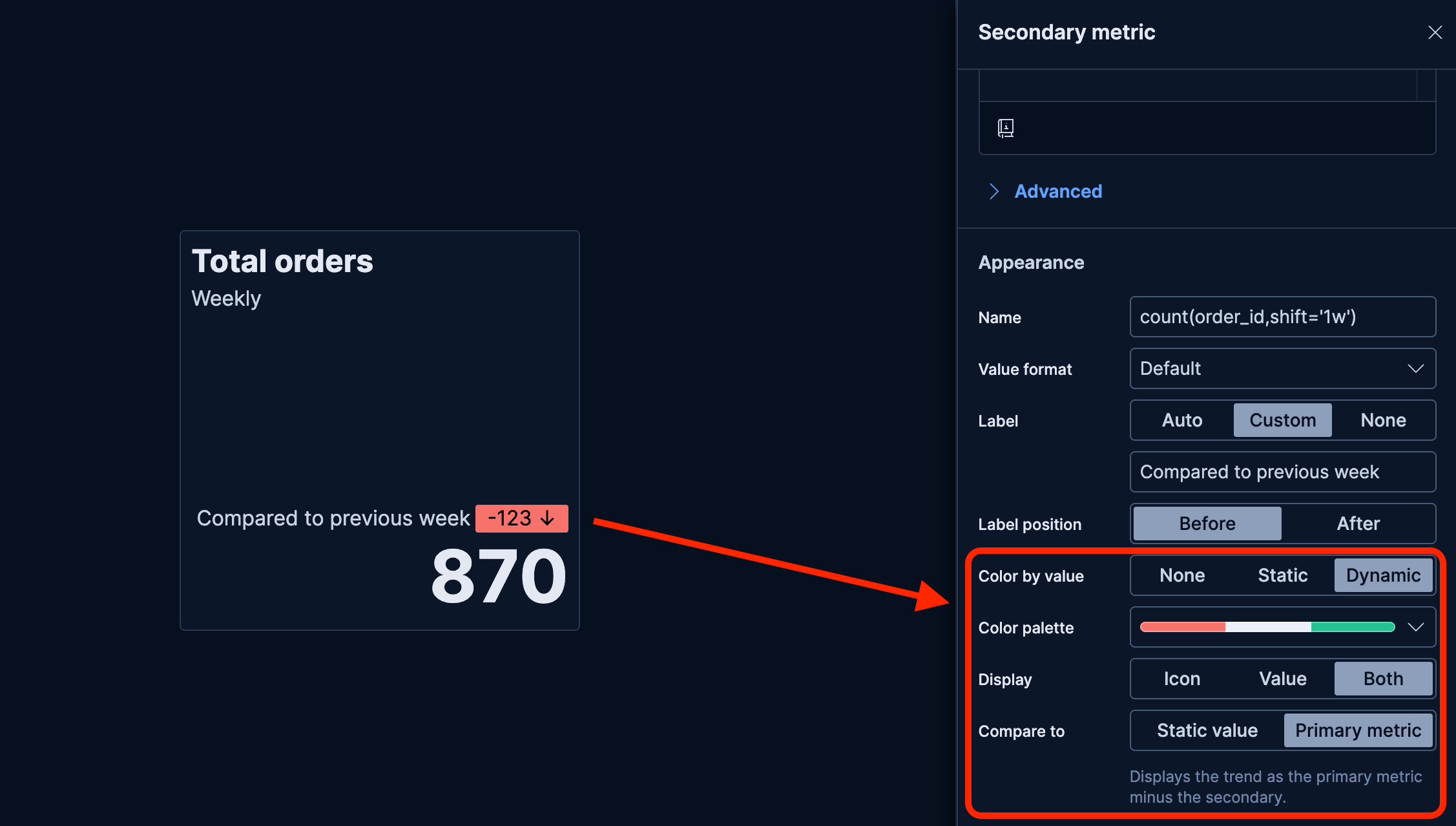Image resolution: width=1456 pixels, height=826 pixels.
Task: Edit the Compared to previous week label field
Action: (1282, 472)
